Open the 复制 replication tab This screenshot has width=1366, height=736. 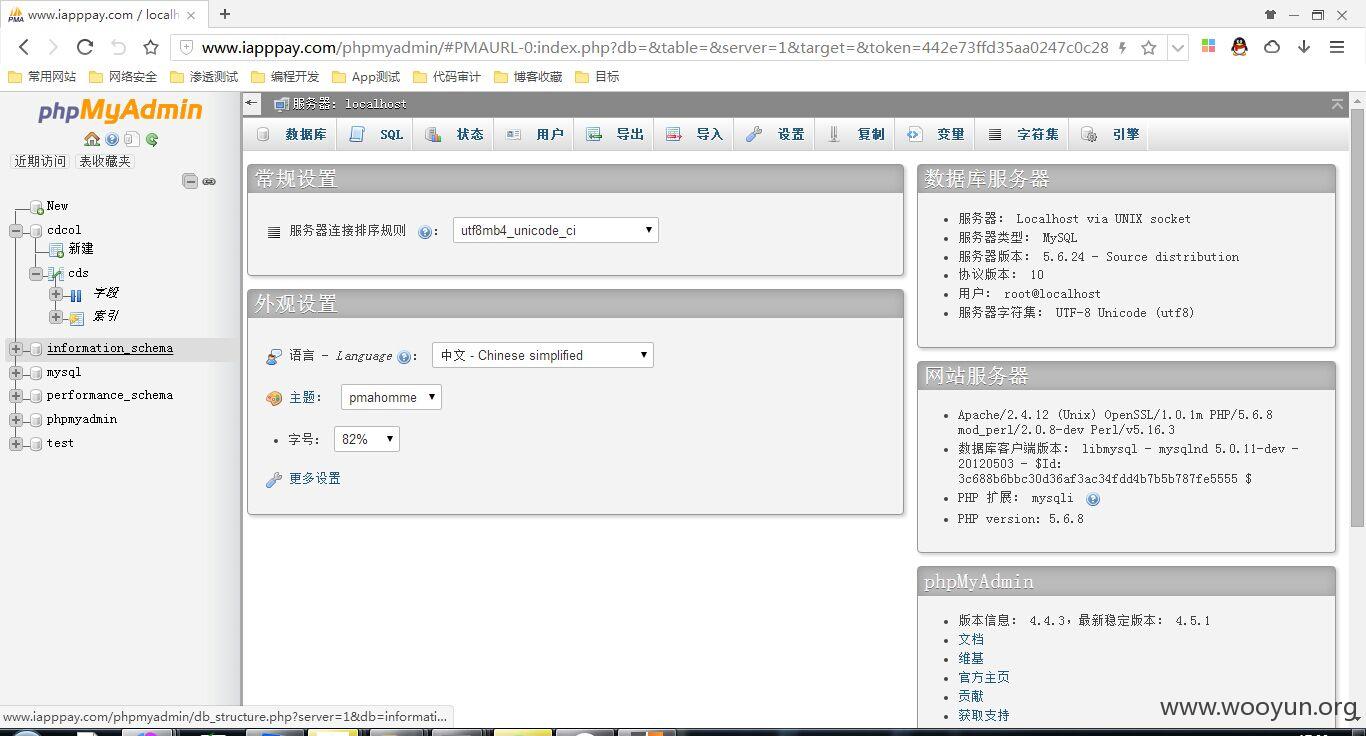point(856,134)
